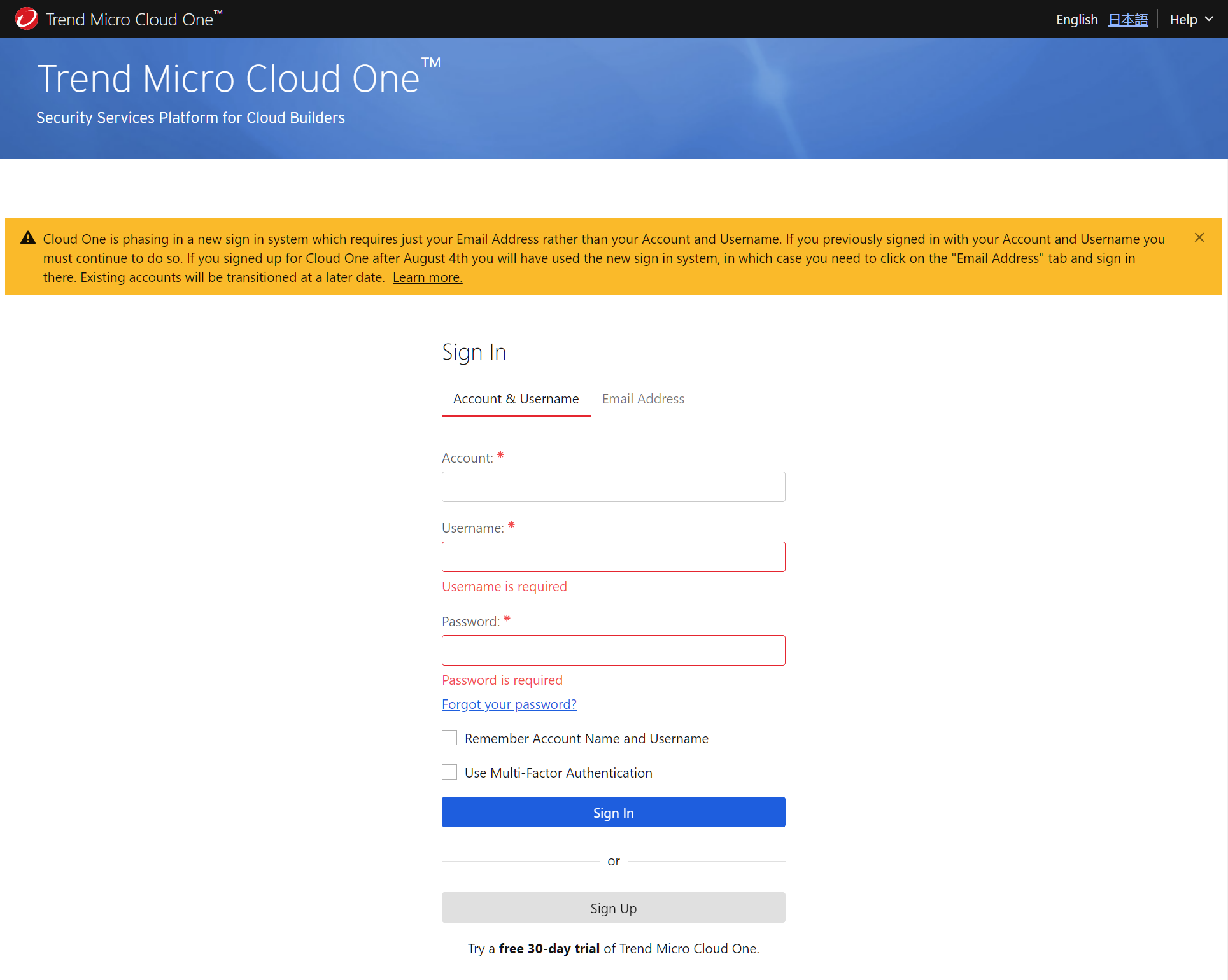Image resolution: width=1228 pixels, height=980 pixels.
Task: Click the warning triangle icon in the banner
Action: coord(27,237)
